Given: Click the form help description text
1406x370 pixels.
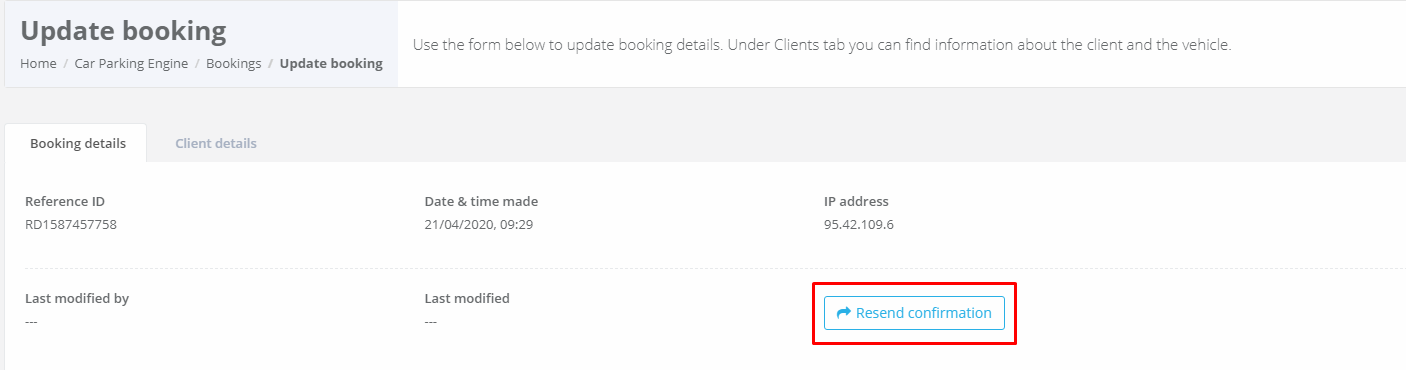Looking at the screenshot, I should click(x=822, y=45).
